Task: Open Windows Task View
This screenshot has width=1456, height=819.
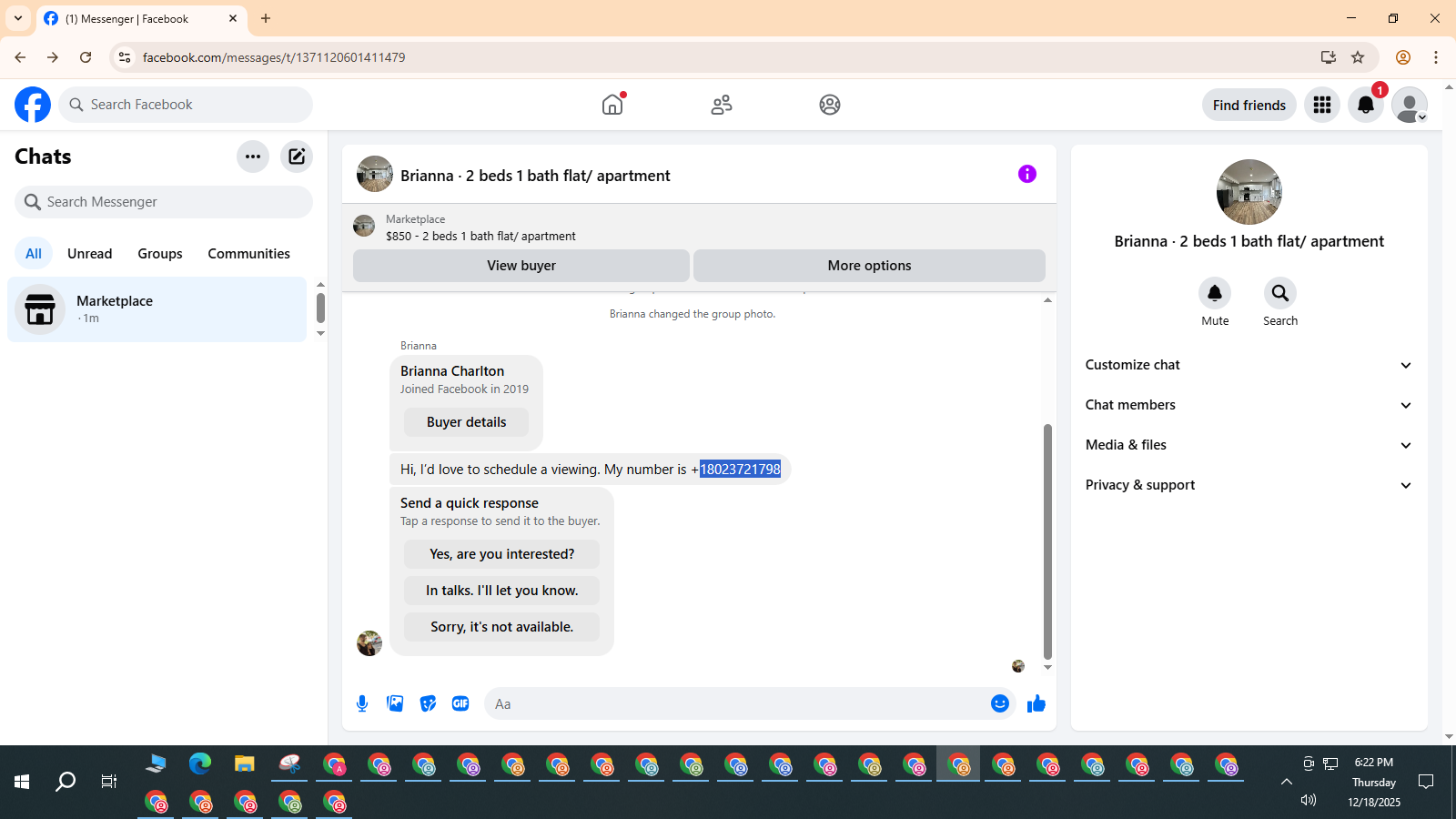Action: [109, 782]
